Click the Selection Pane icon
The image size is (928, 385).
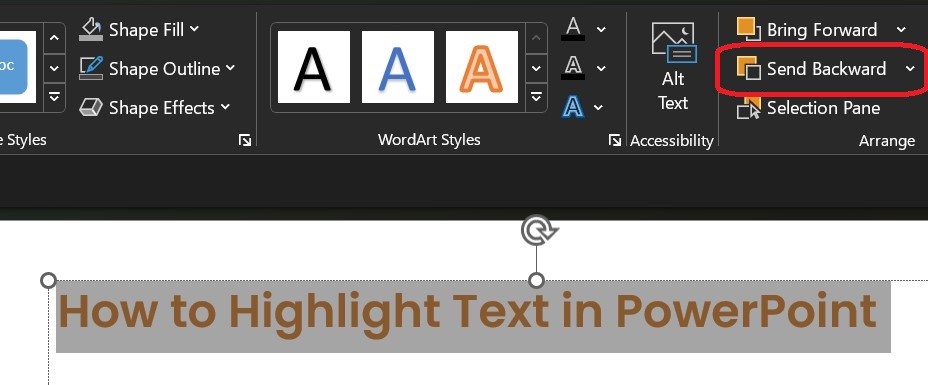749,108
